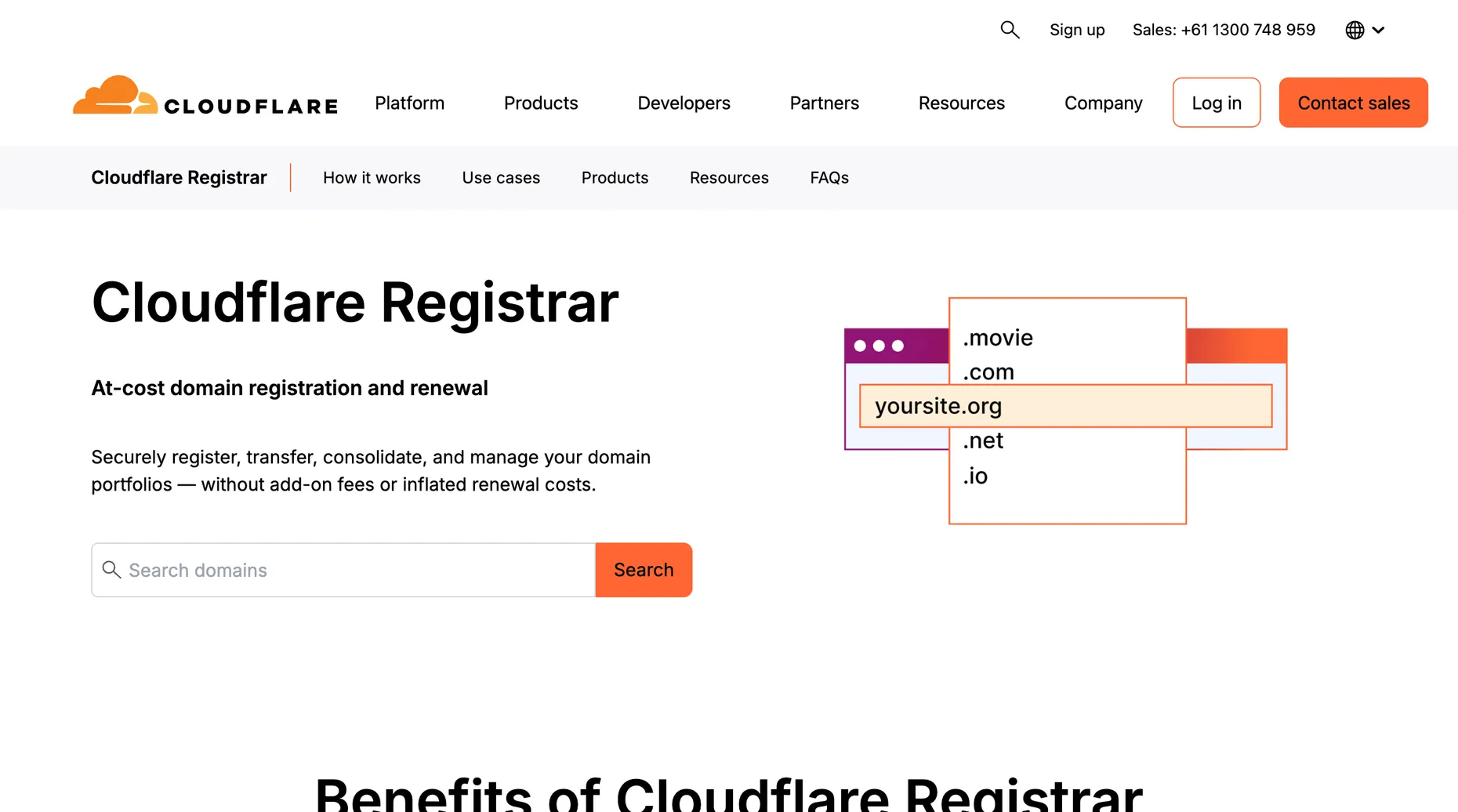
Task: Jump to FAQs section
Action: 829,178
